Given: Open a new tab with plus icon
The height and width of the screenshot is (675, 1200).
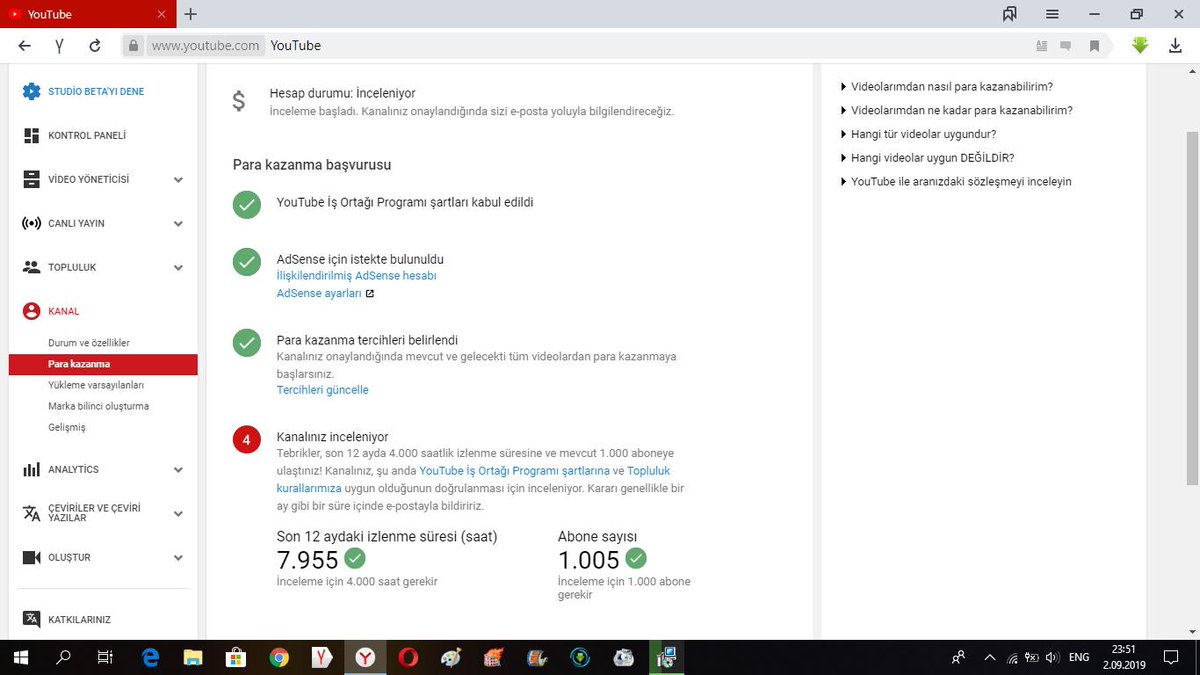Looking at the screenshot, I should (190, 14).
